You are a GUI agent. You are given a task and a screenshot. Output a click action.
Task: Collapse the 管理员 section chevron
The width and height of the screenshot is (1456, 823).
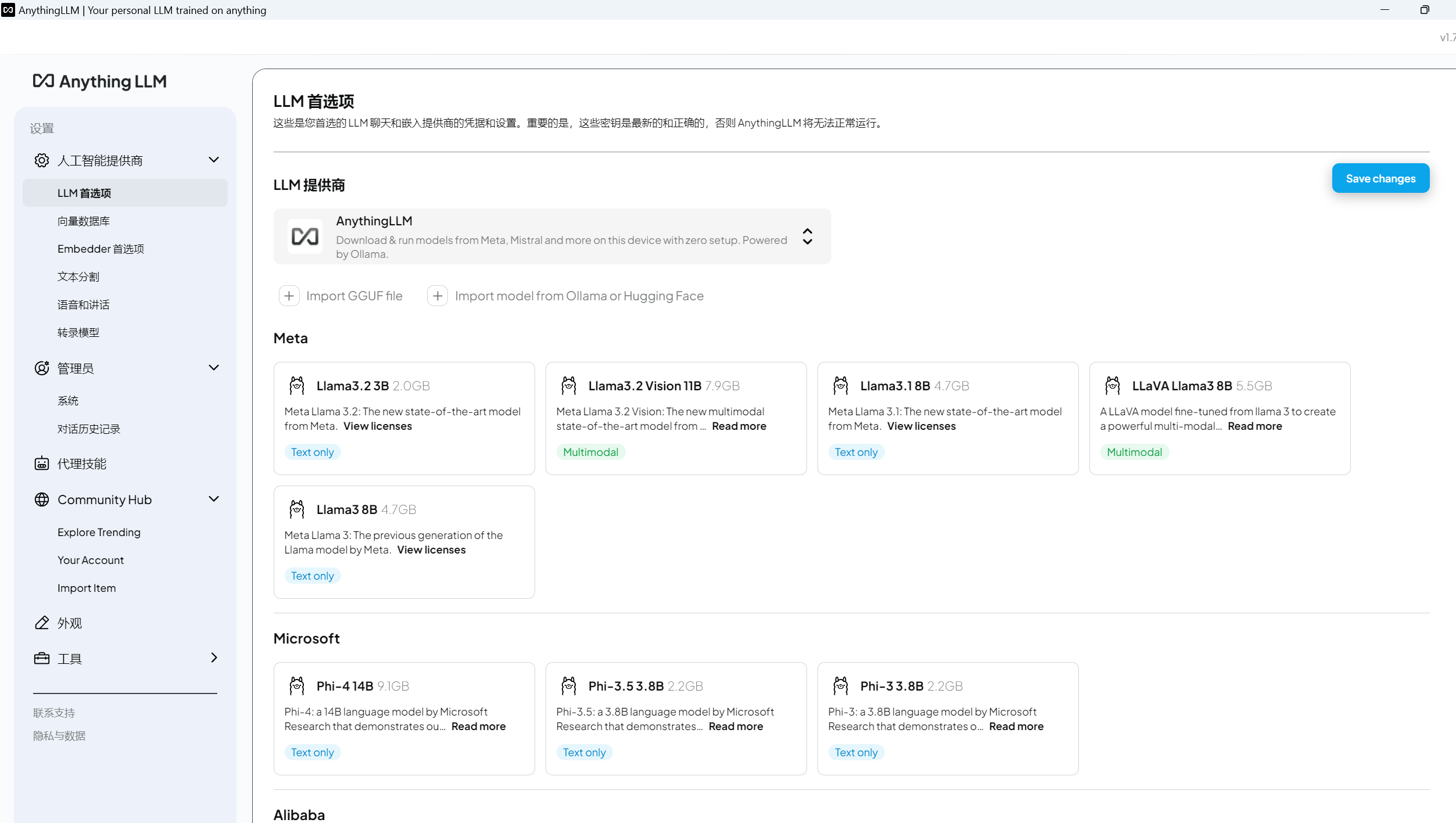(x=214, y=368)
